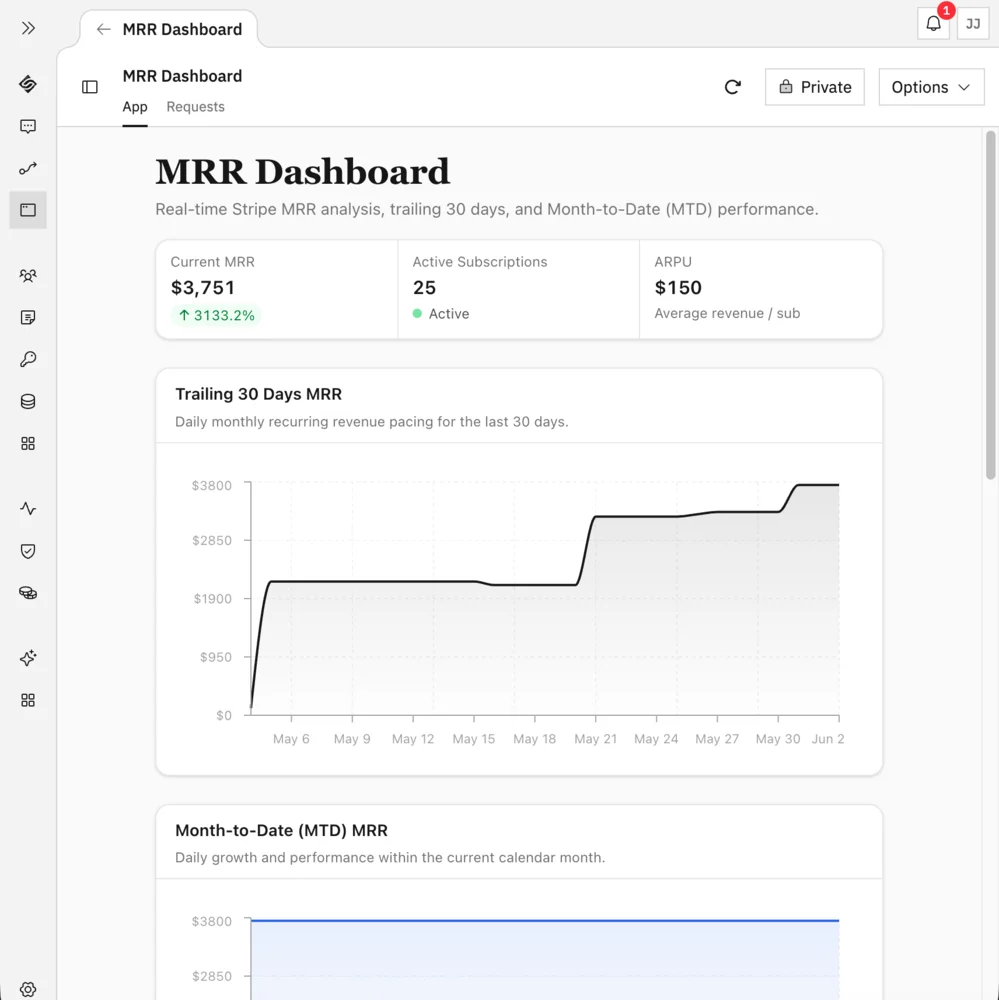Open the workflow path icon in sidebar
This screenshot has height=1000, width=999.
click(x=28, y=168)
